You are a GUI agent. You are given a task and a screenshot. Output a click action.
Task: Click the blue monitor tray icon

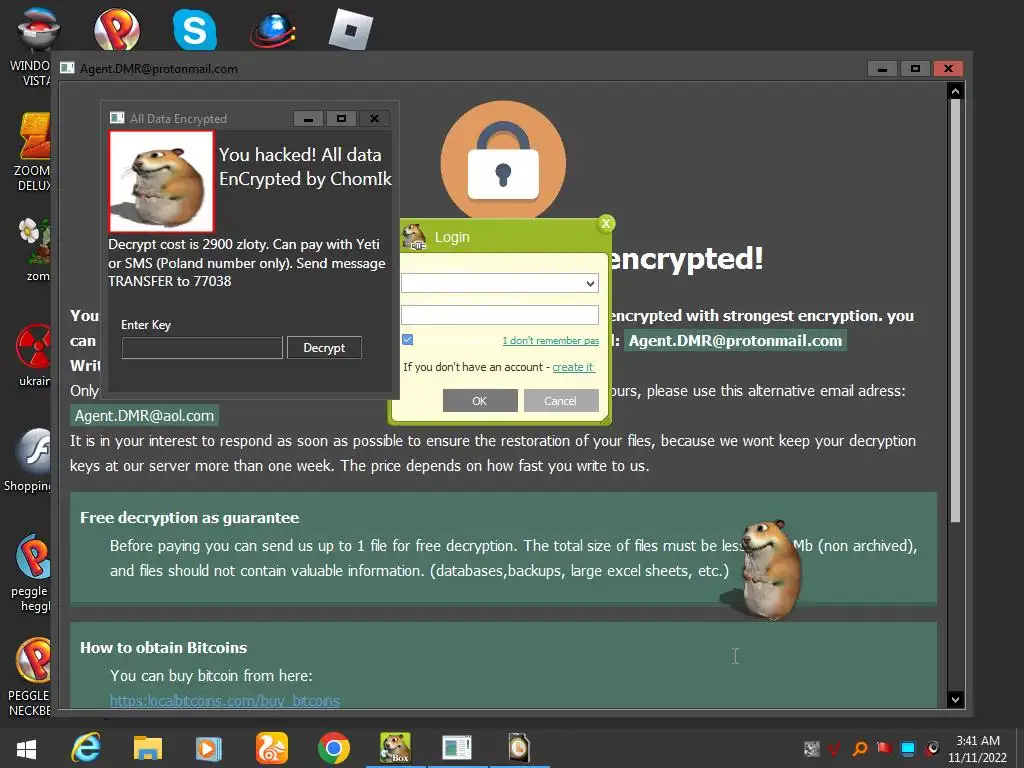point(908,748)
